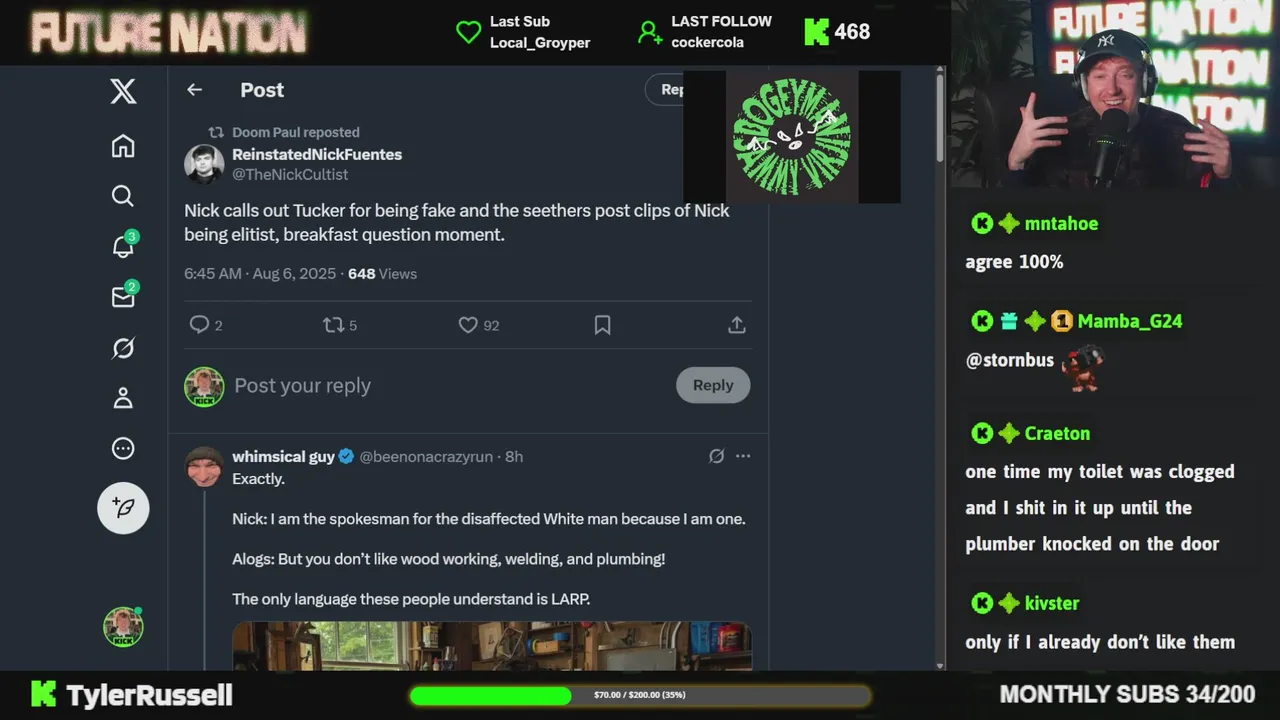Go back with the arrow button

195,90
